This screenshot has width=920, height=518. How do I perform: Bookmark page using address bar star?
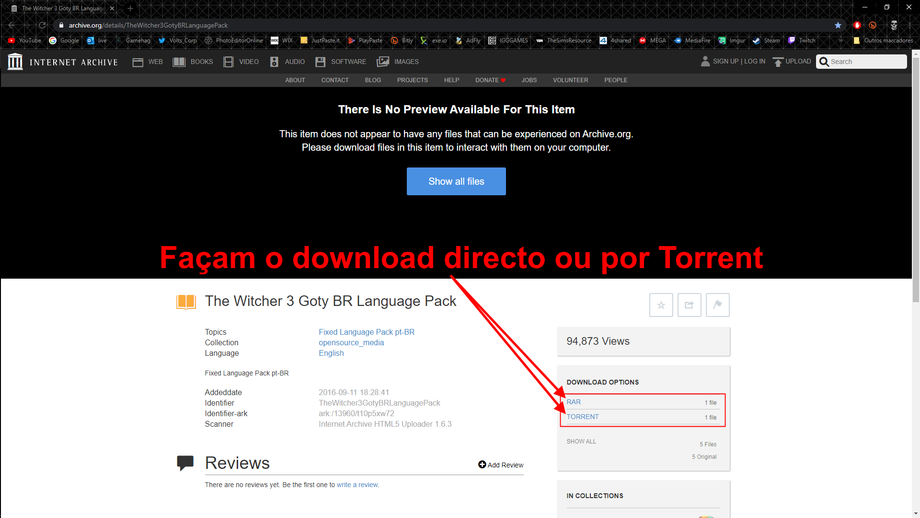point(838,25)
